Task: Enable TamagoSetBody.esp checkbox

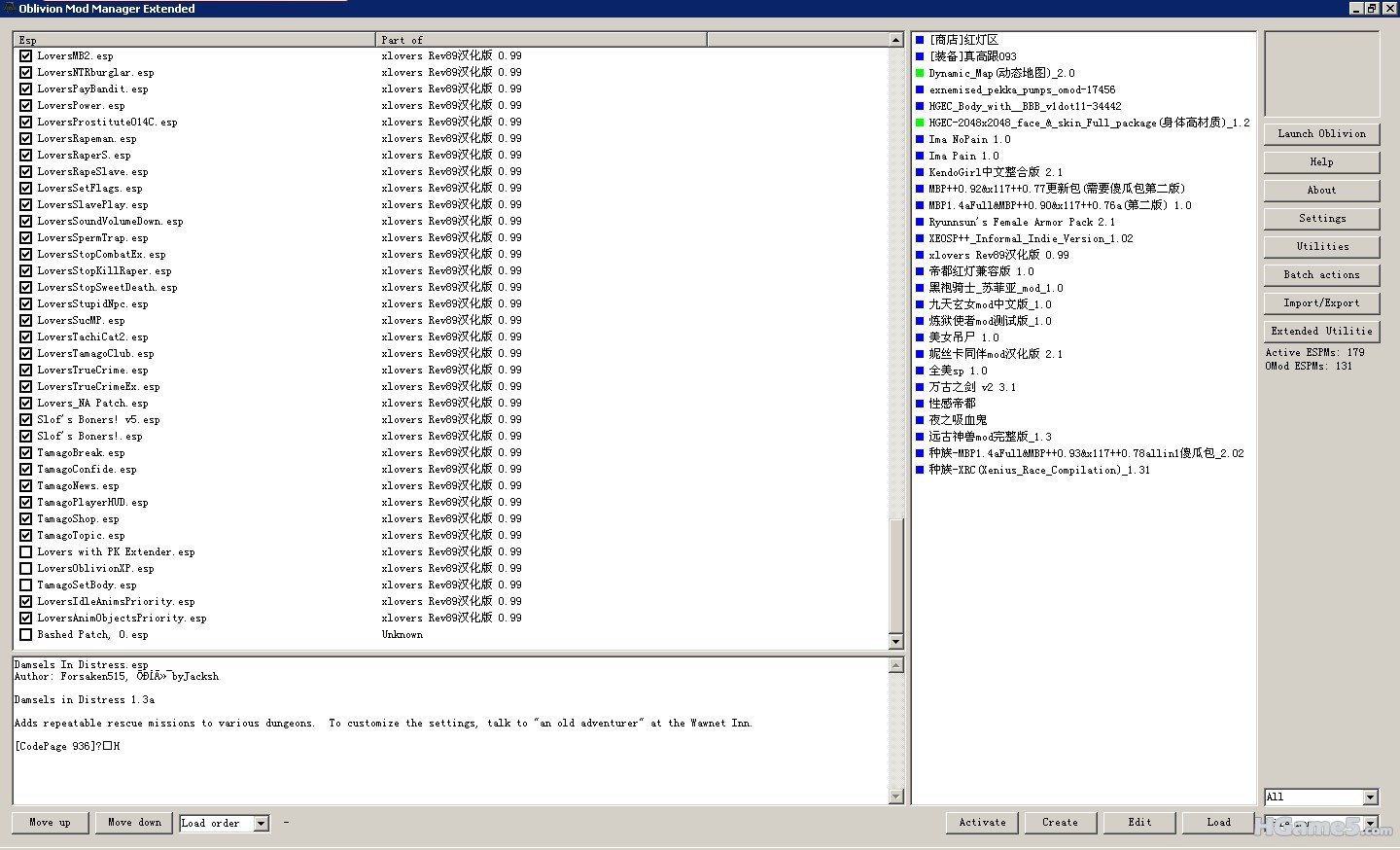Action: click(x=26, y=585)
